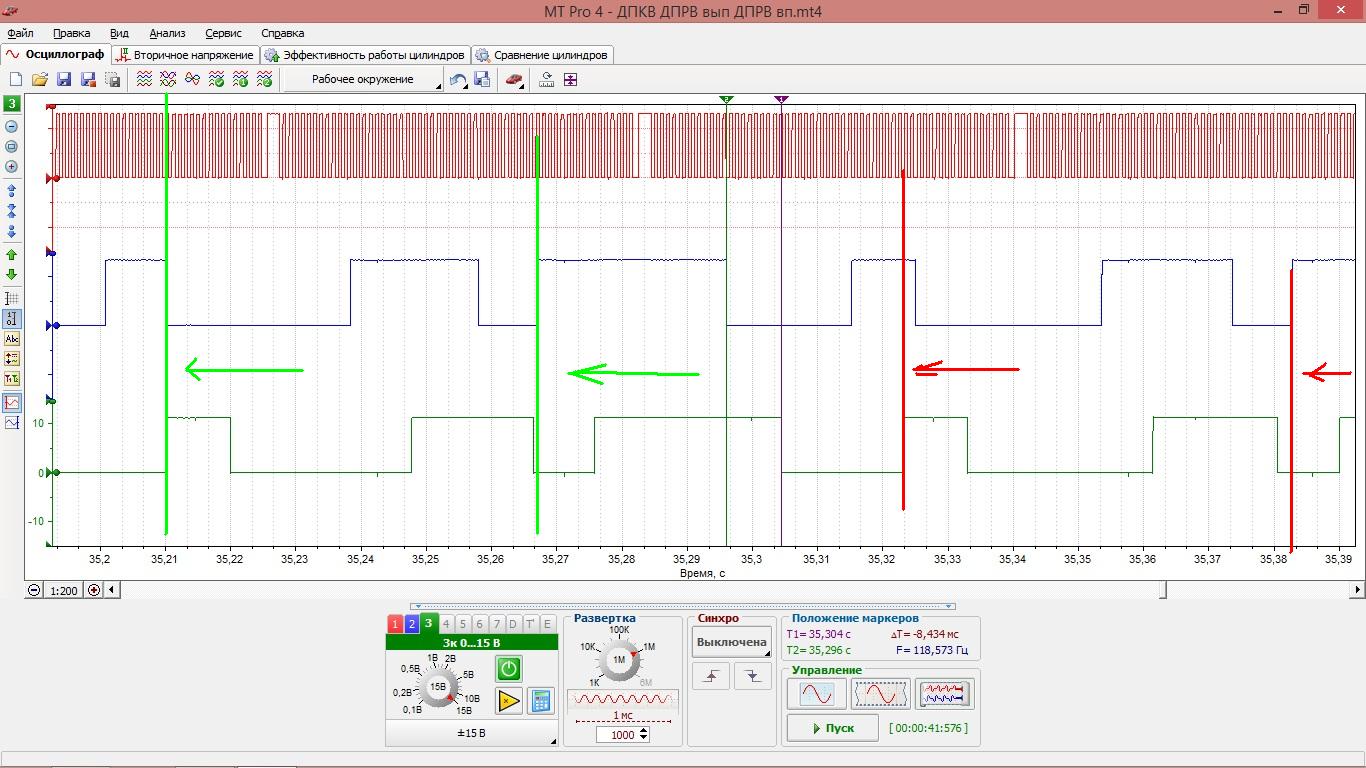Click the dotted-frame sine wave button
This screenshot has width=1366, height=768.
point(880,693)
